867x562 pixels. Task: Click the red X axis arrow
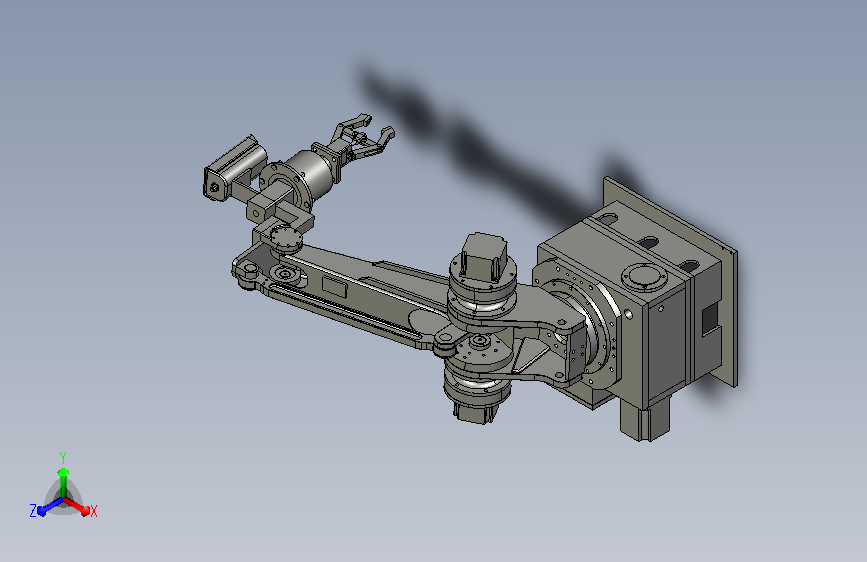click(77, 506)
